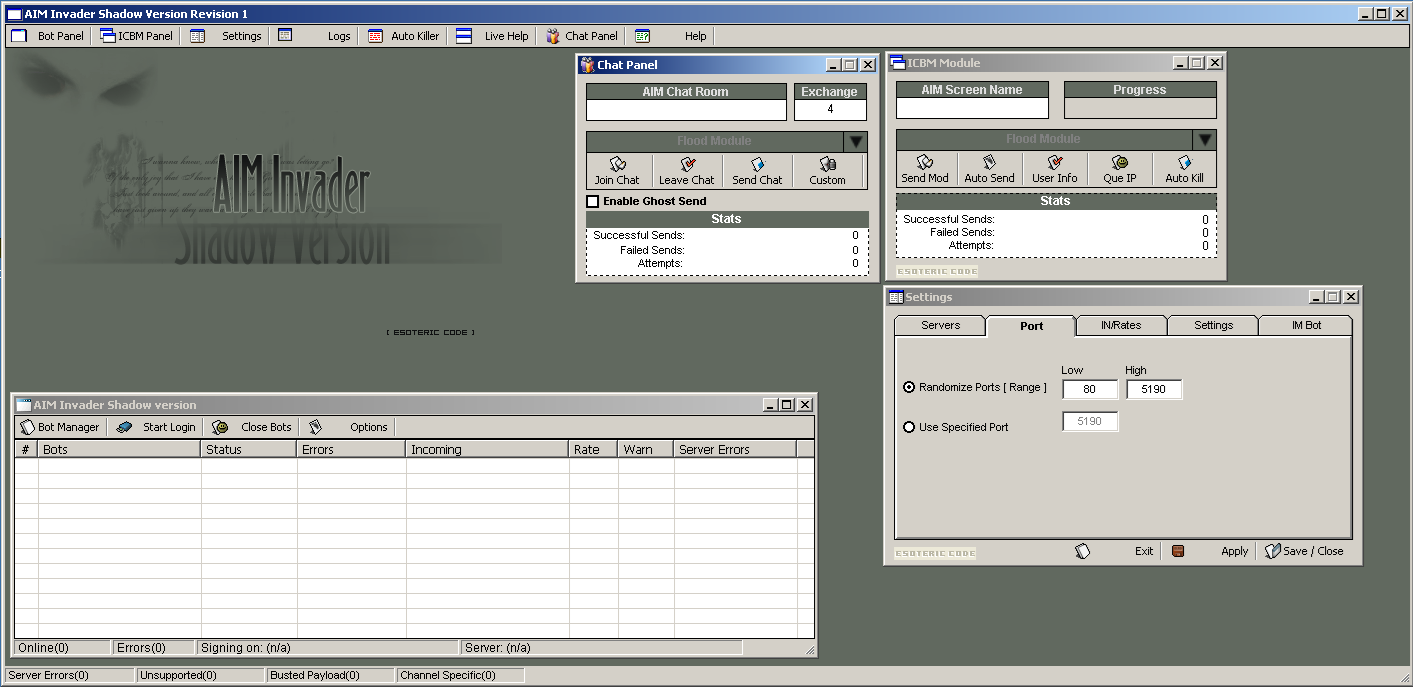The width and height of the screenshot is (1413, 687).
Task: Select the Use Specified Port option
Action: coord(909,427)
